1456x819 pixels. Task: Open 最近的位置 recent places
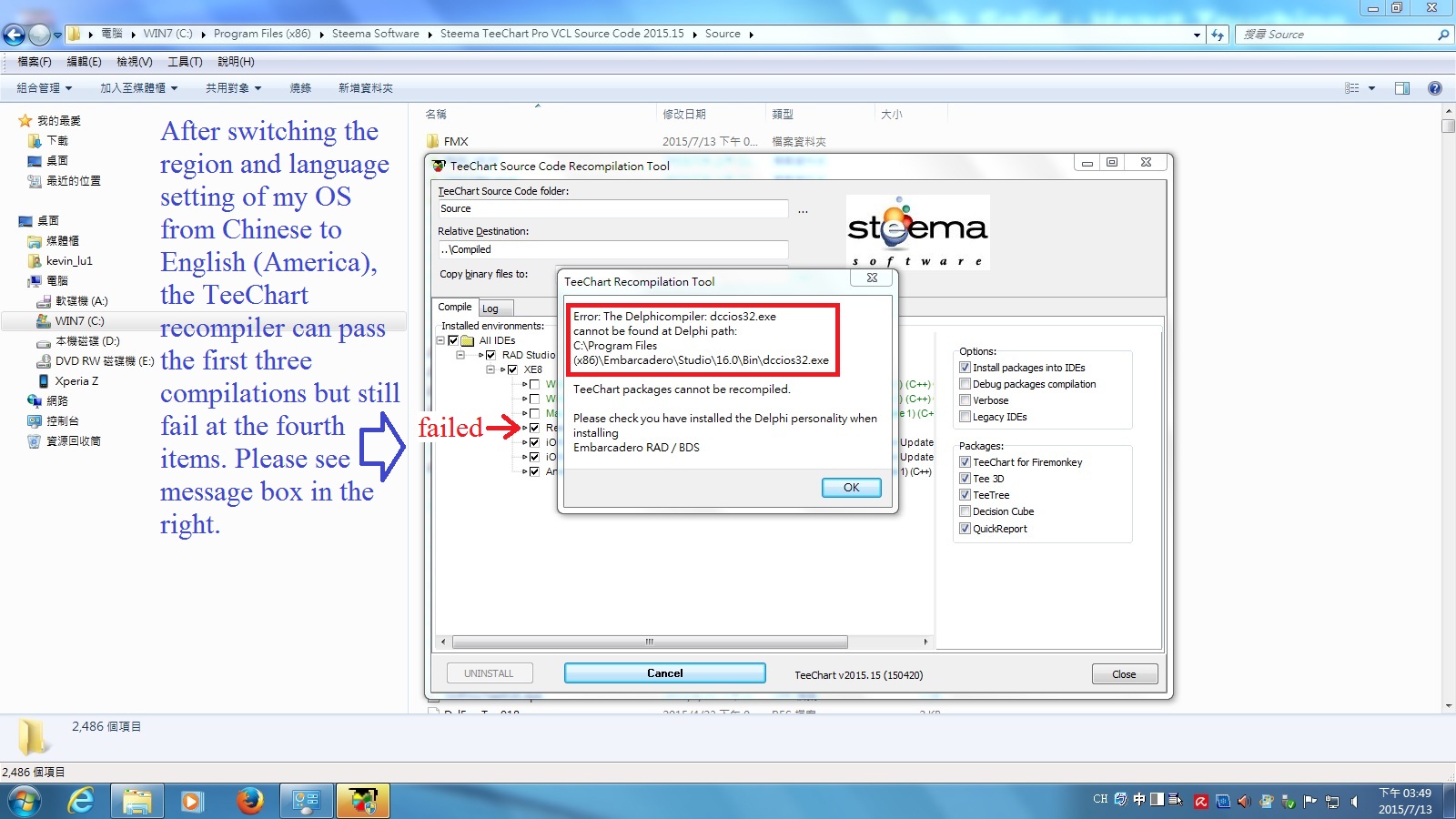[74, 181]
